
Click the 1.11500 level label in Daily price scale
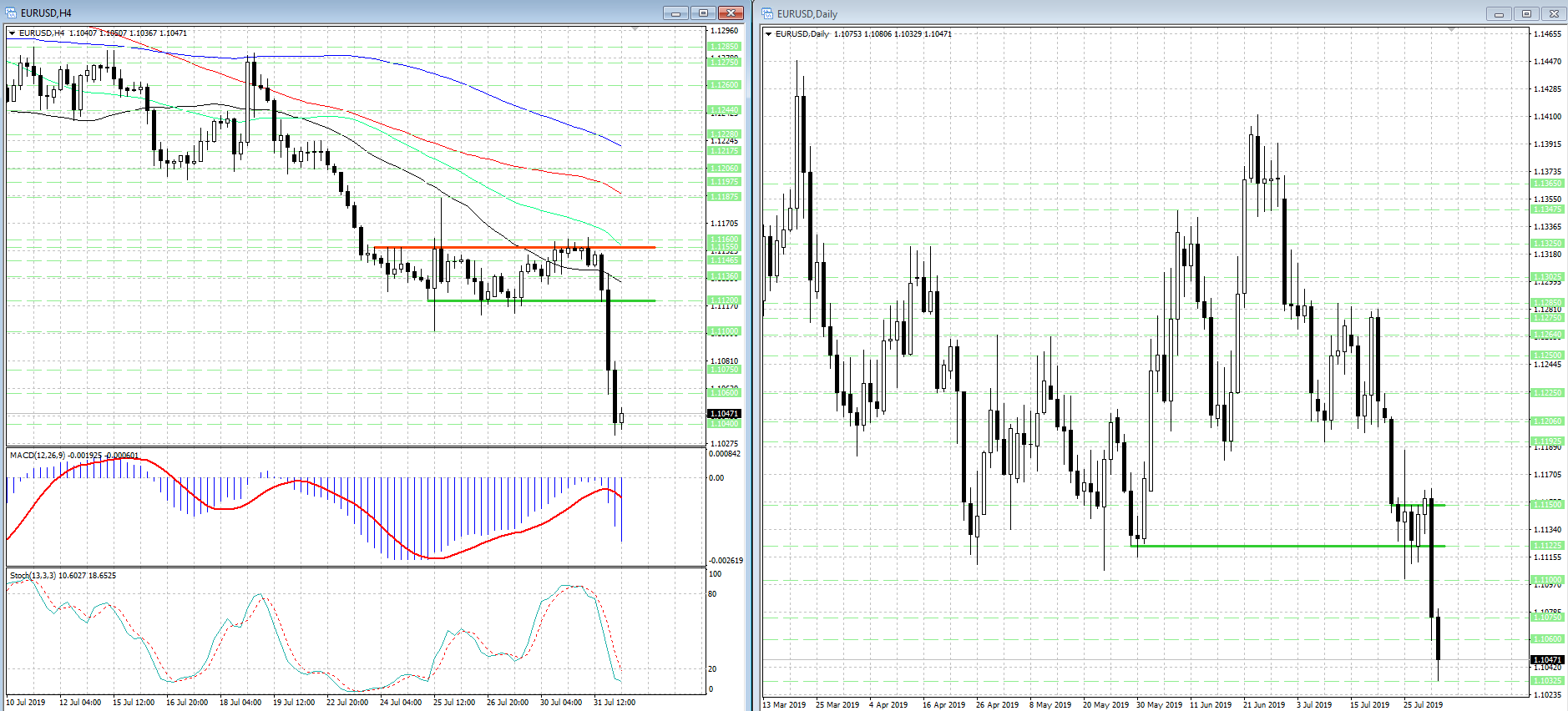[1547, 505]
